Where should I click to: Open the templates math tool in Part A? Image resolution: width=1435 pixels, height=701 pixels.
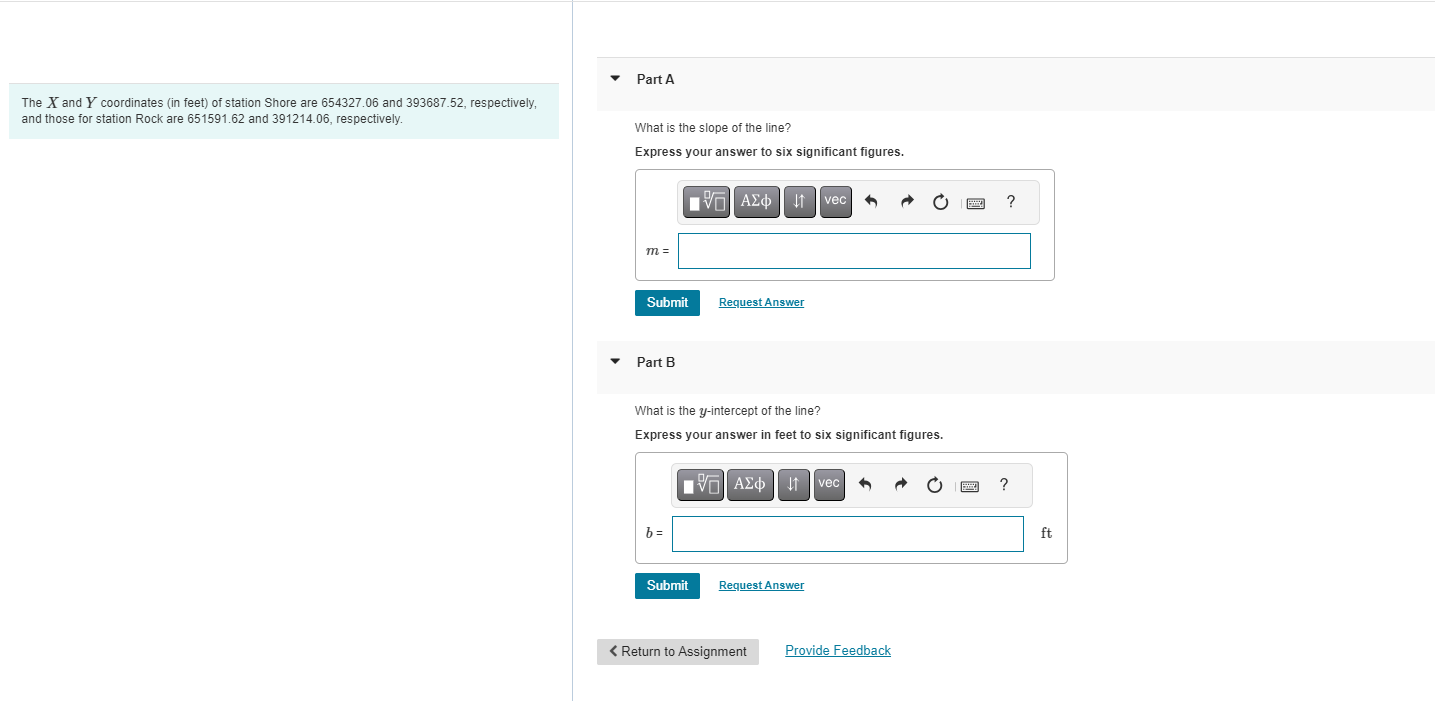[708, 201]
